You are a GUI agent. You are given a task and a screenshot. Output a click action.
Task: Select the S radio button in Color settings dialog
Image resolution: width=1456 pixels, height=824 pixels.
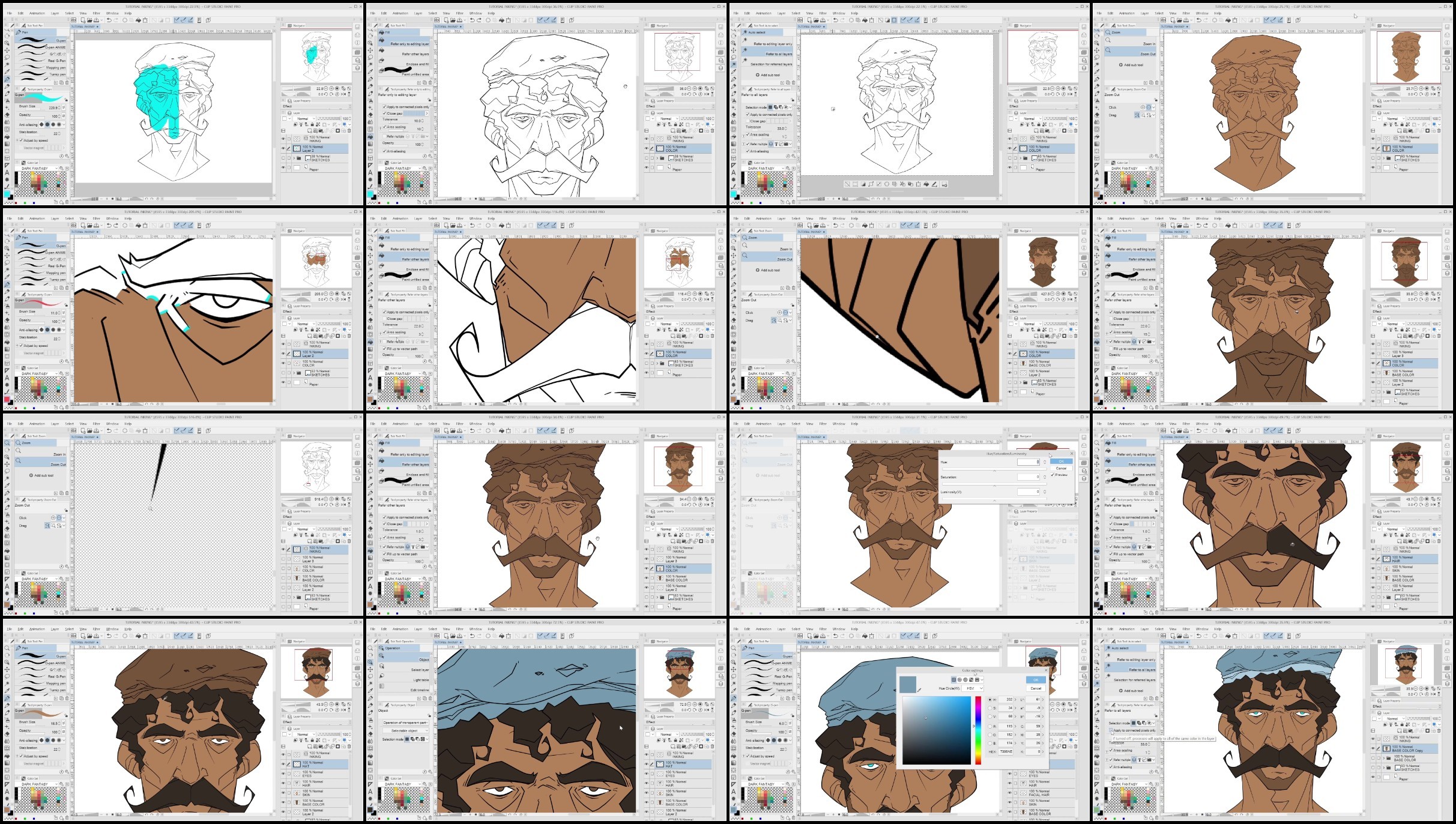coord(990,708)
